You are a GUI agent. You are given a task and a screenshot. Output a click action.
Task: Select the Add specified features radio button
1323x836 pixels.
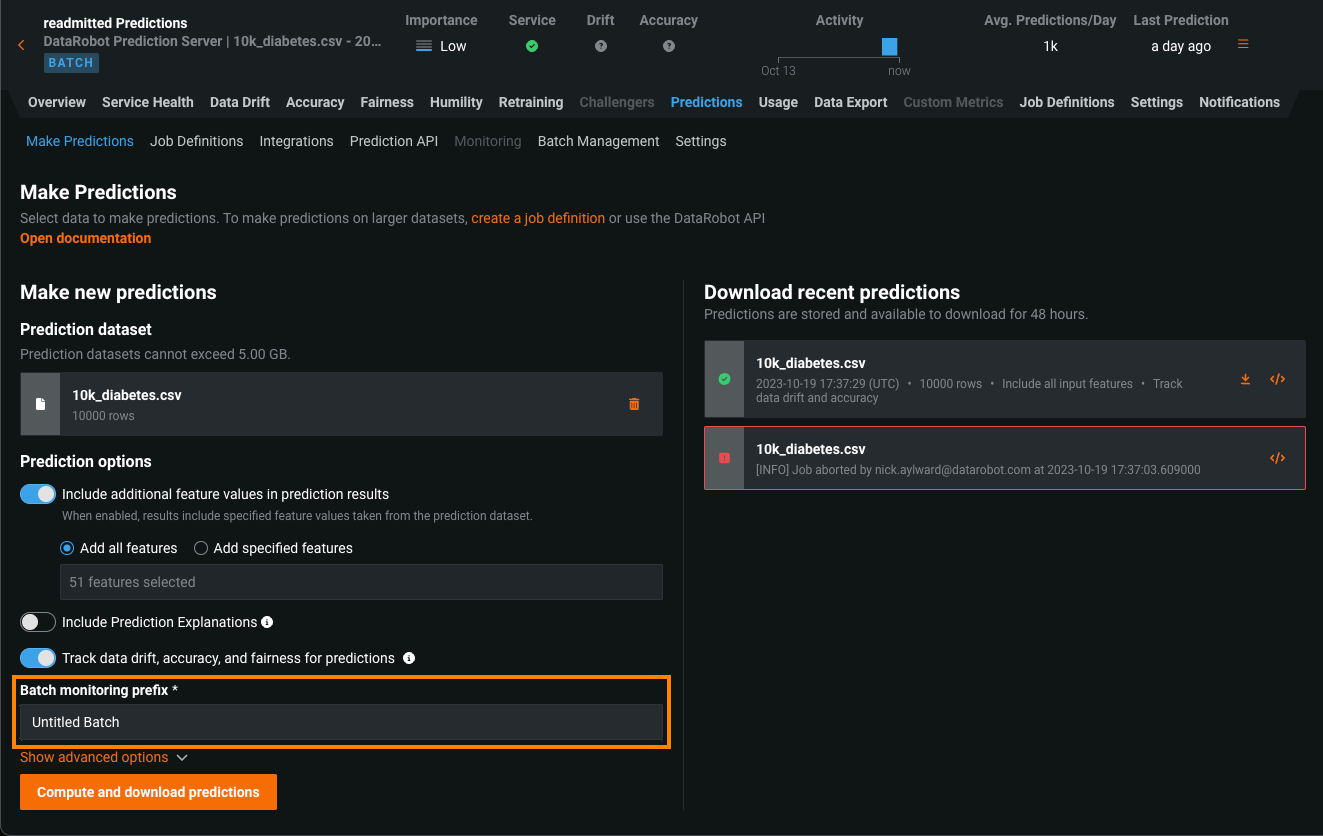(201, 548)
